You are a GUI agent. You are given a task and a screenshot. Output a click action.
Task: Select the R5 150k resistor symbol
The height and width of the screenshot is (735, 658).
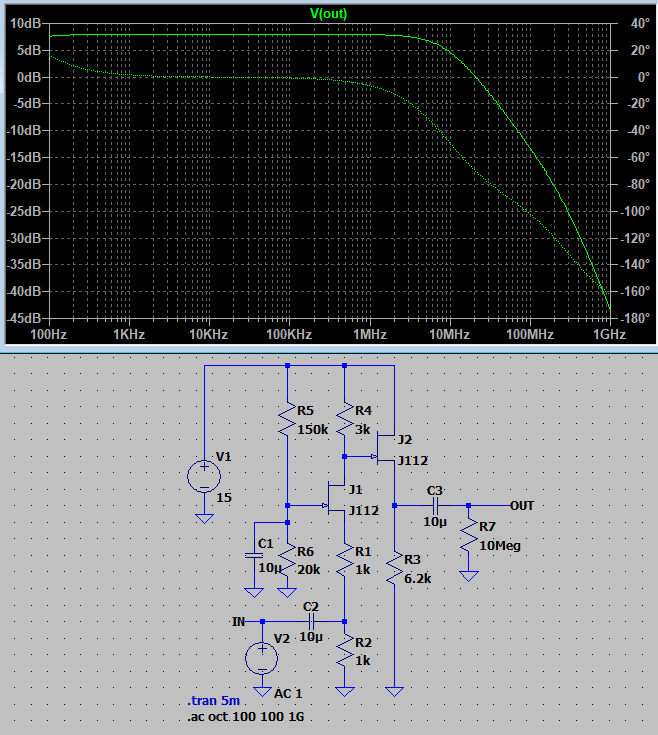[x=287, y=420]
